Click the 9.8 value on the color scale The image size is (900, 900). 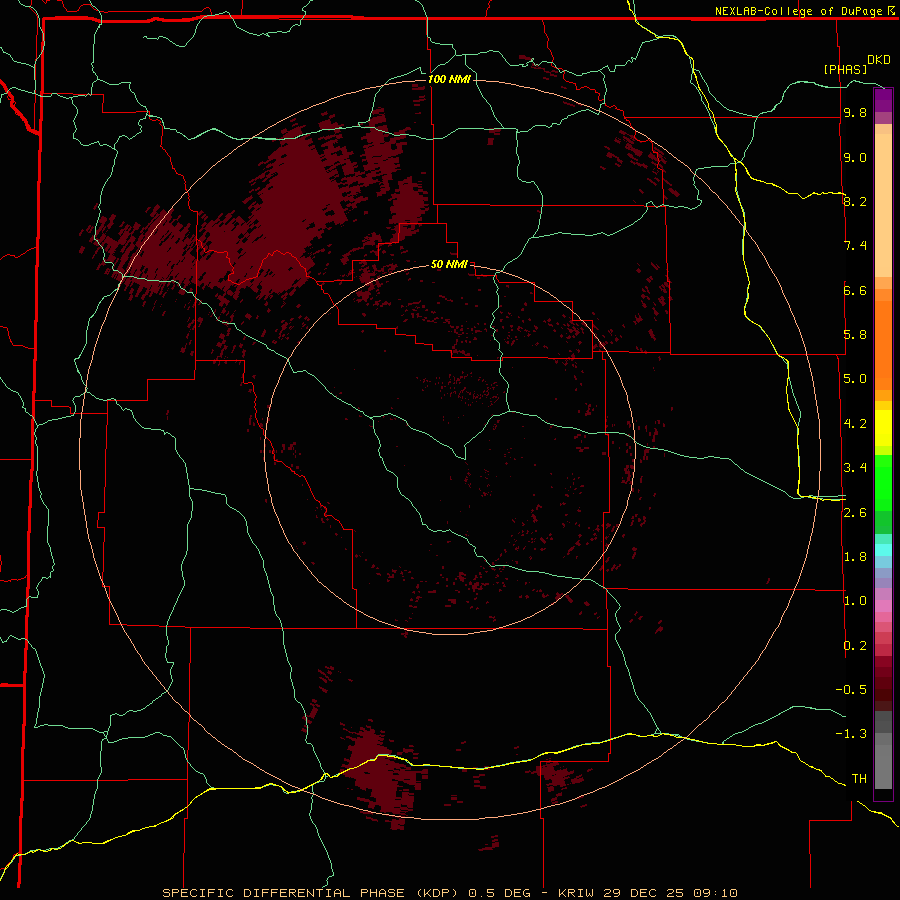point(855,112)
